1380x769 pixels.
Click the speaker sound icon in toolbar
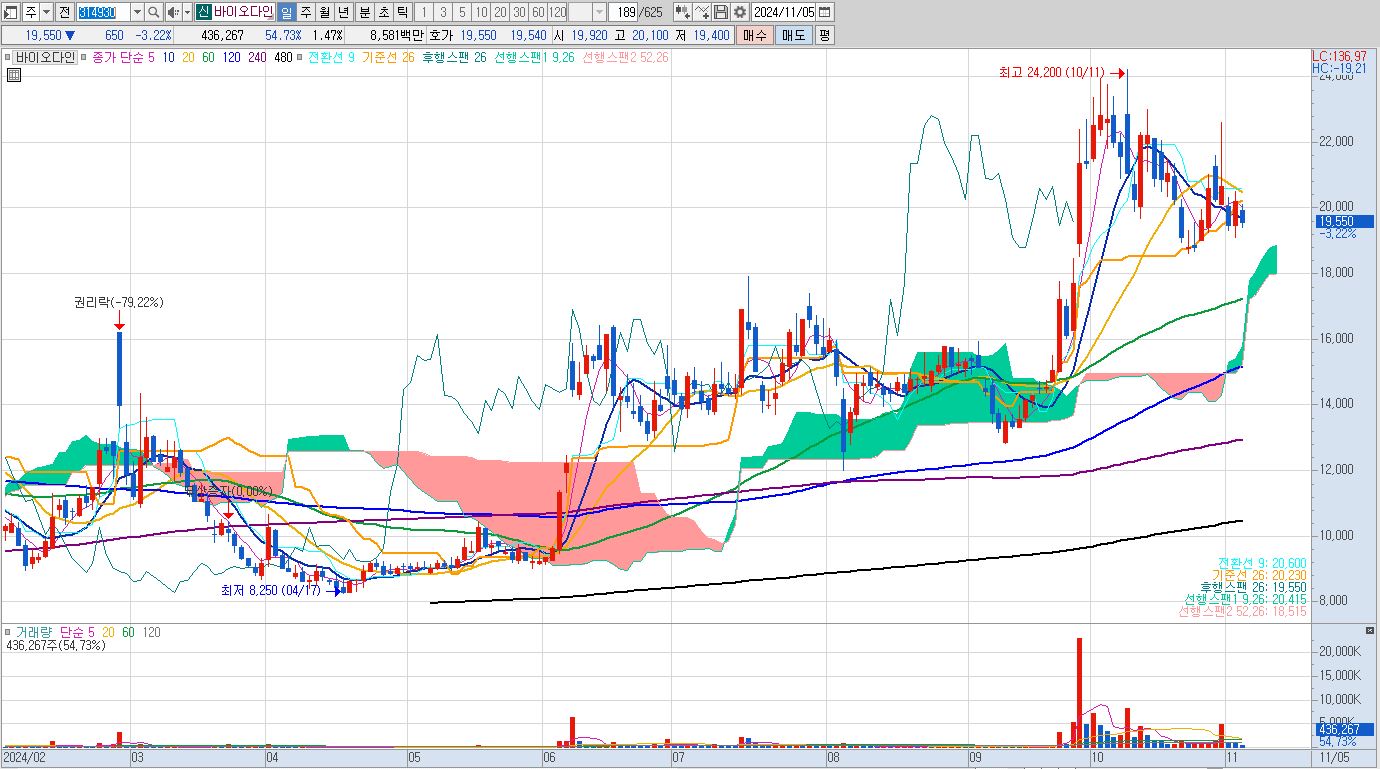coord(173,12)
